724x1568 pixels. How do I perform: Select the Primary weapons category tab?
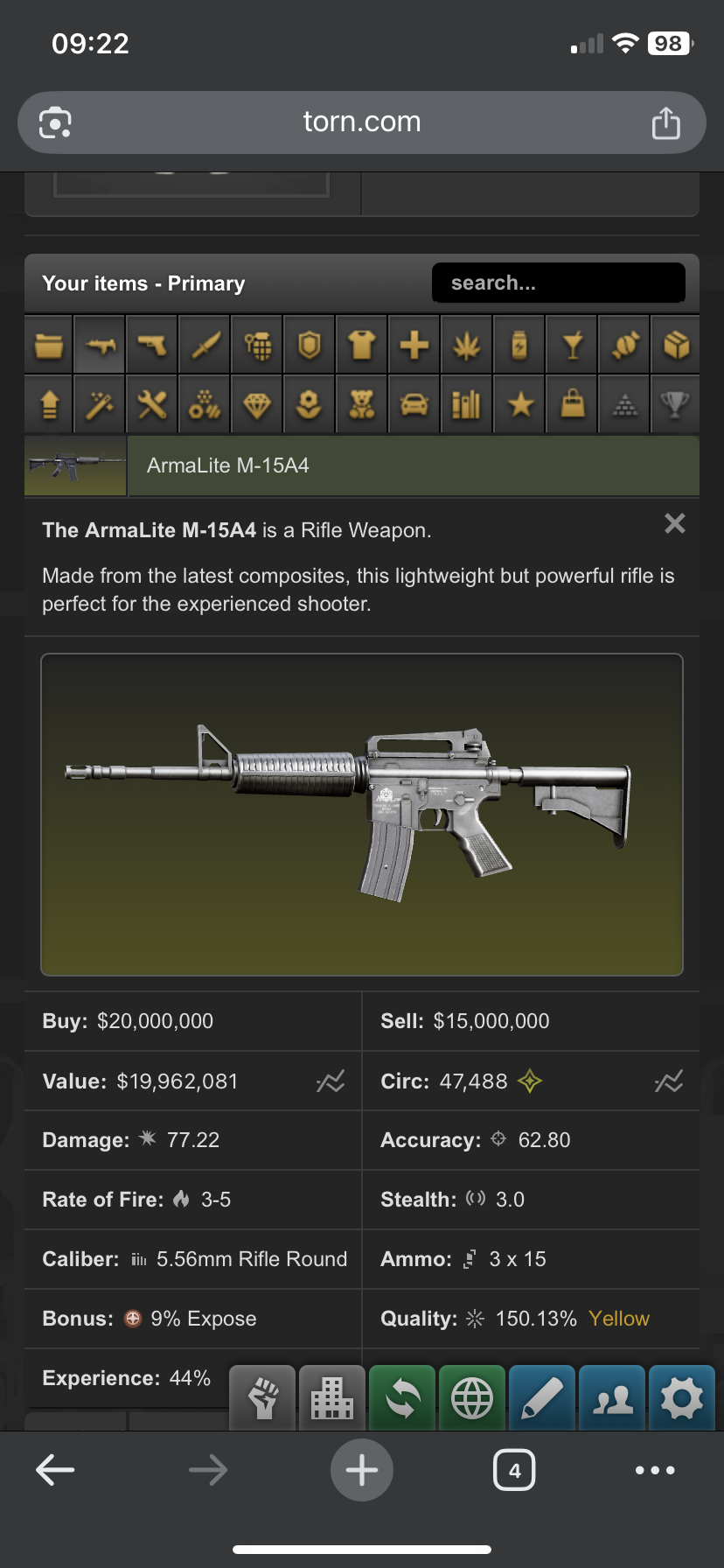100,346
